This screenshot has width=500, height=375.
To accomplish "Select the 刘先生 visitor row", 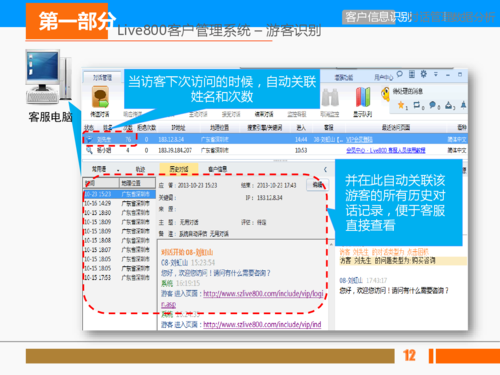I will (x=275, y=139).
